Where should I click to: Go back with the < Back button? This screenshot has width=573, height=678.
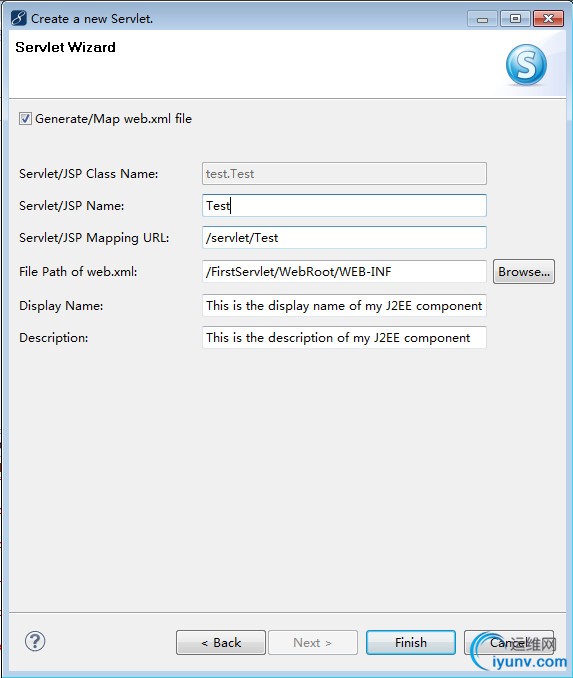tap(221, 643)
